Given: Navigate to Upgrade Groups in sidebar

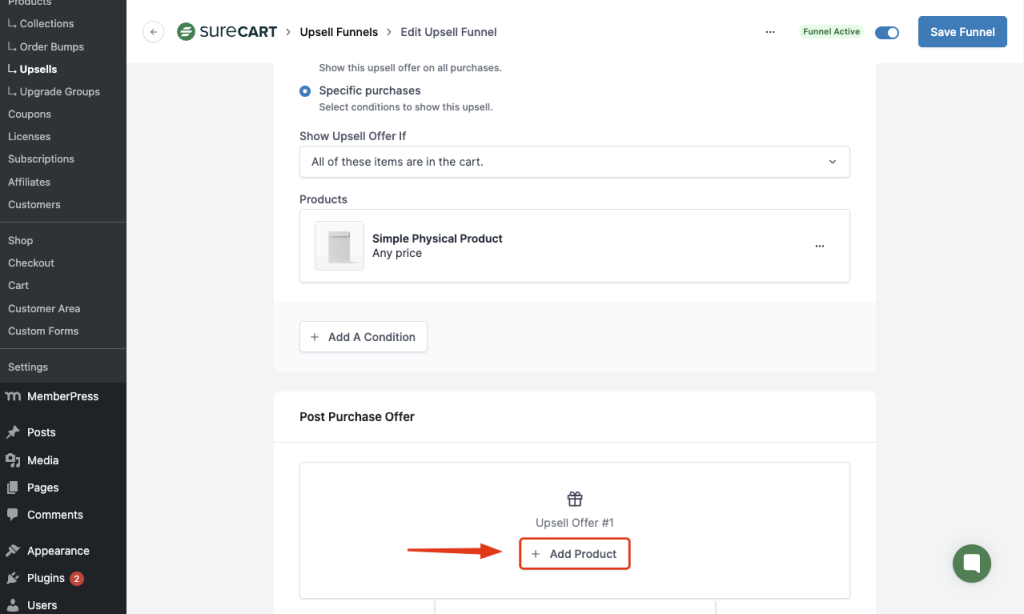Looking at the screenshot, I should [x=59, y=92].
